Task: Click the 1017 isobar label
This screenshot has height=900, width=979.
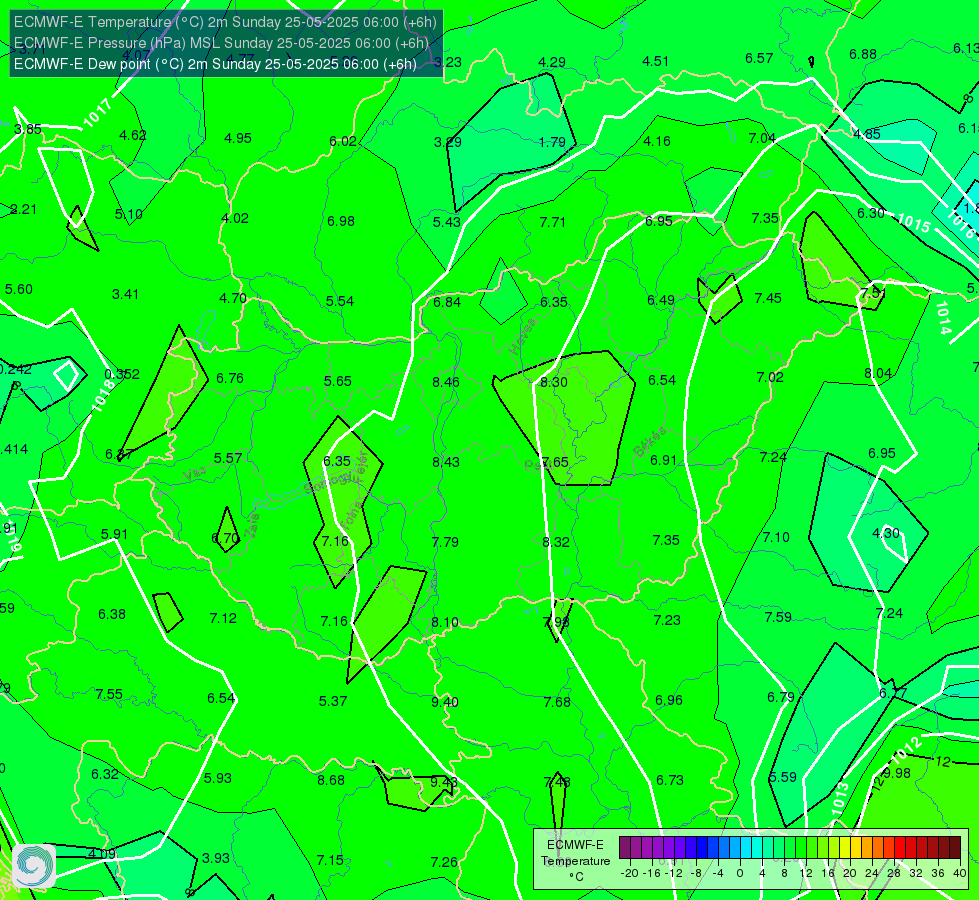Action: (97, 113)
